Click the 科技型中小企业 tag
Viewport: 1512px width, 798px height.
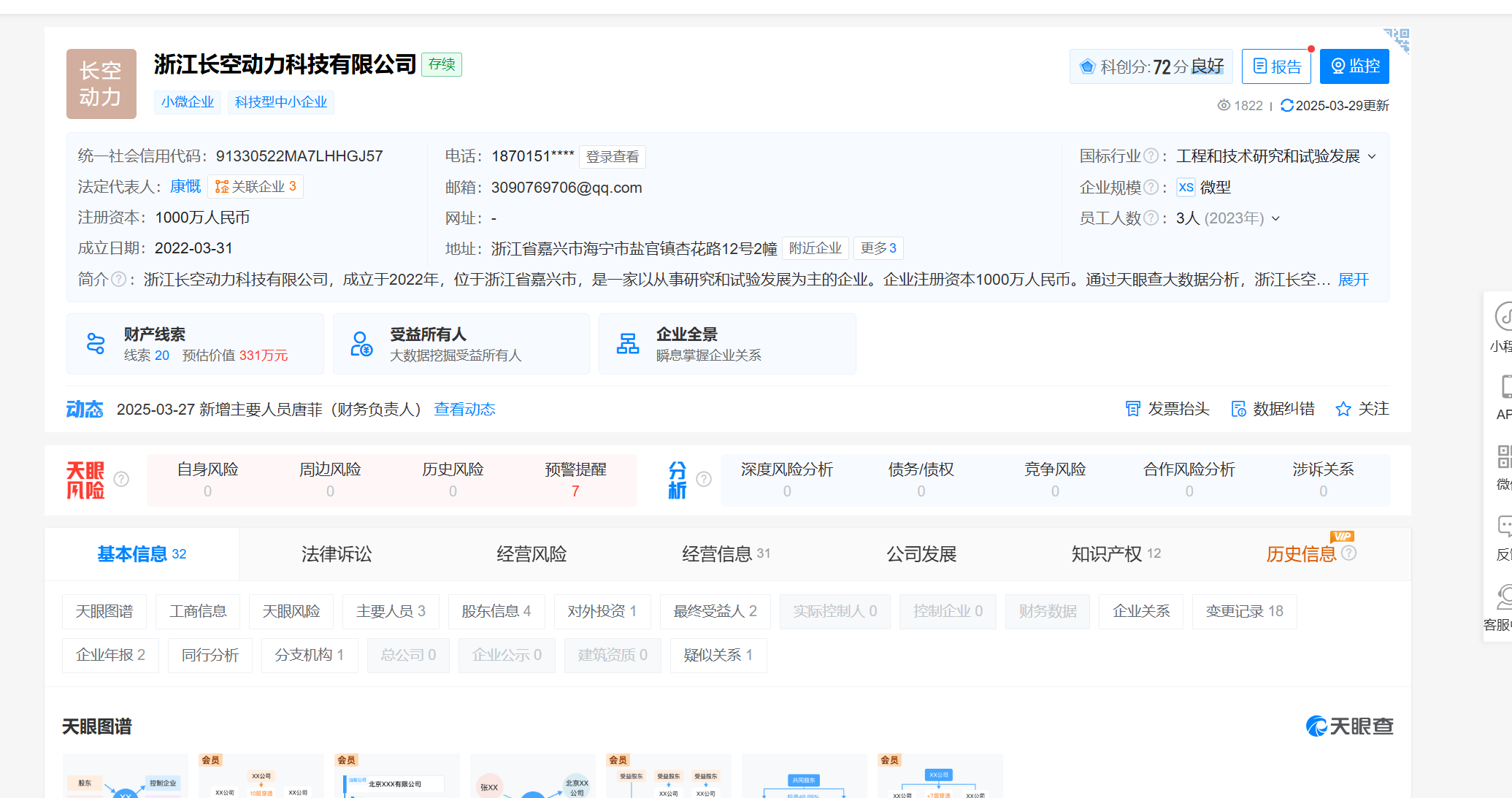(x=281, y=102)
